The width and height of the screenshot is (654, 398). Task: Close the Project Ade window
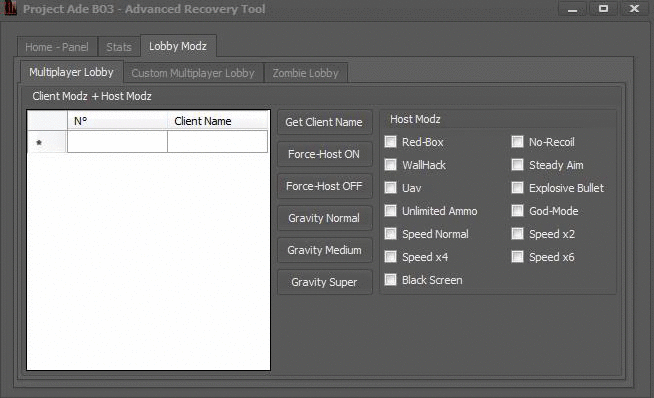(634, 8)
